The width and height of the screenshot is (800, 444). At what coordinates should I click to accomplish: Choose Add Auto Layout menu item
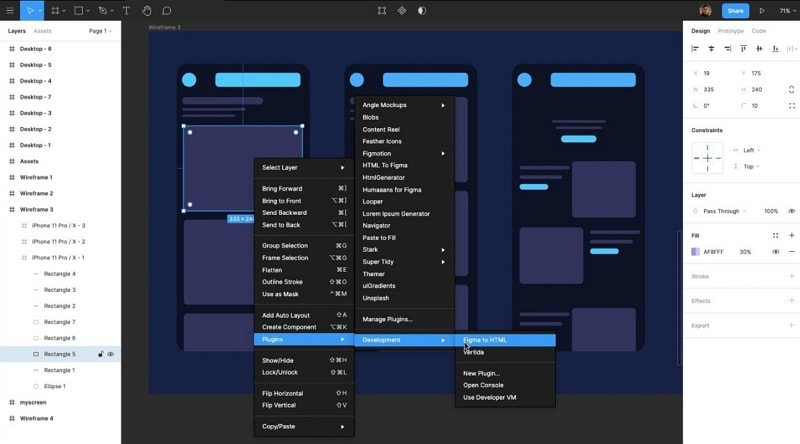click(x=304, y=315)
